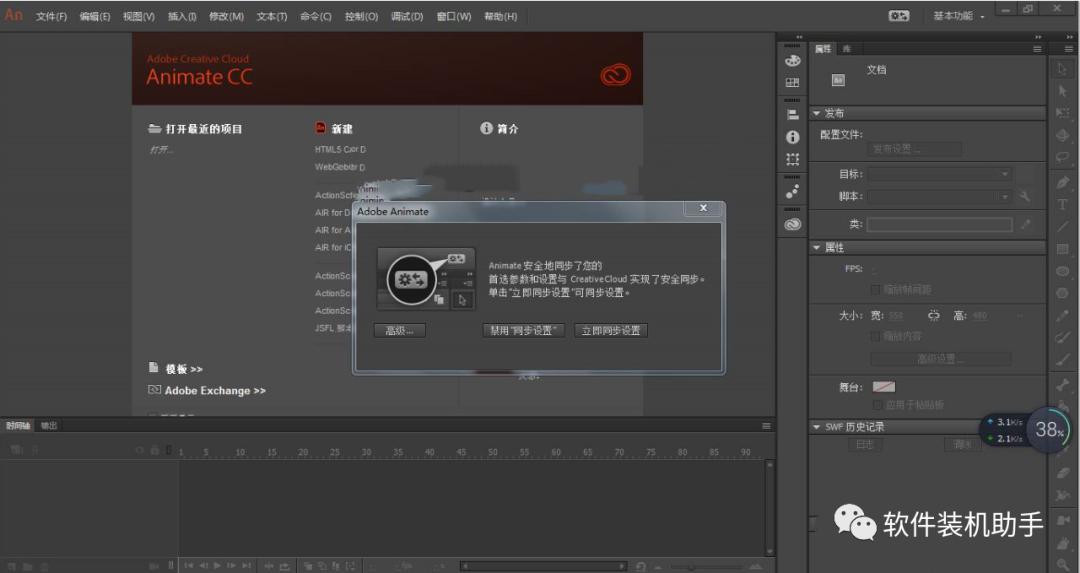1080x573 pixels.
Task: Open the timeline panel options menu
Action: (x=766, y=426)
